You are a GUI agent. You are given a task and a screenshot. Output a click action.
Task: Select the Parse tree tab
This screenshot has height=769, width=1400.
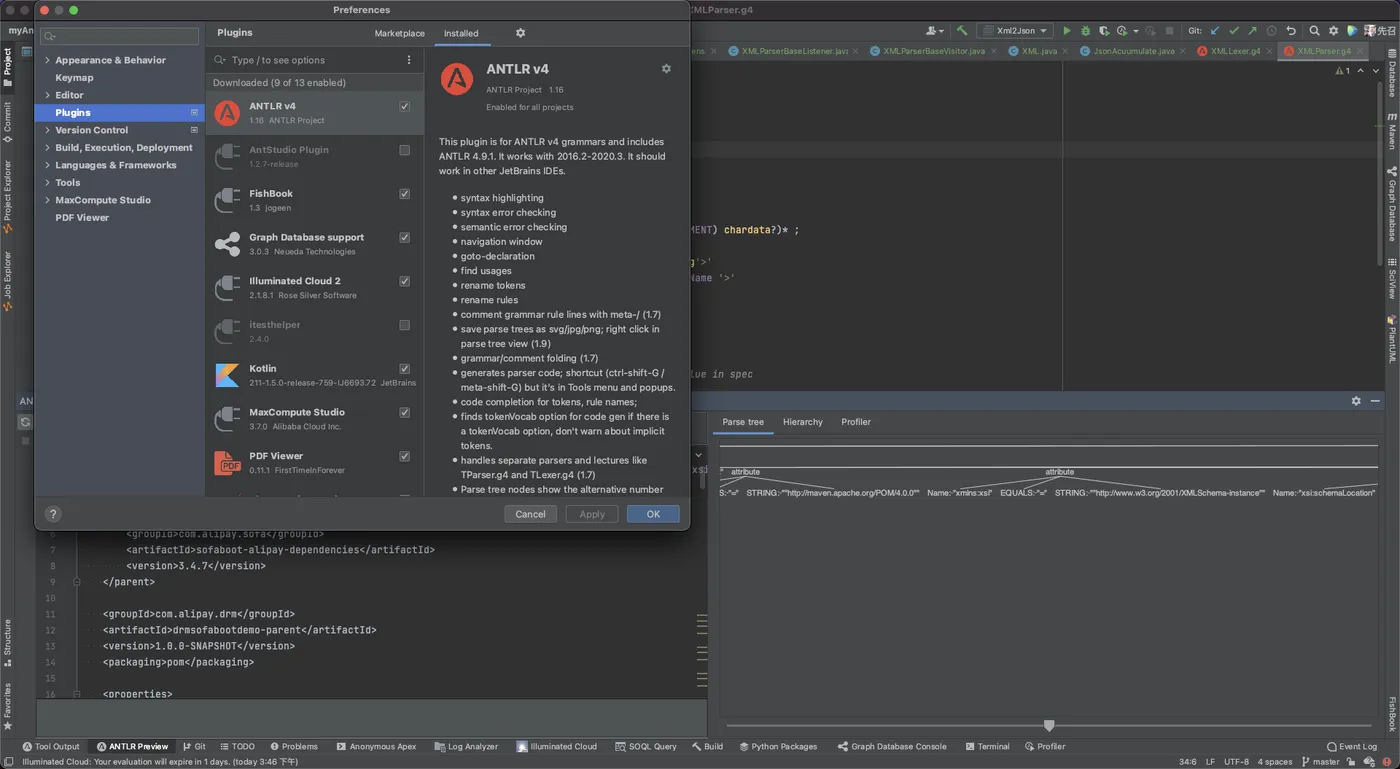(x=743, y=422)
